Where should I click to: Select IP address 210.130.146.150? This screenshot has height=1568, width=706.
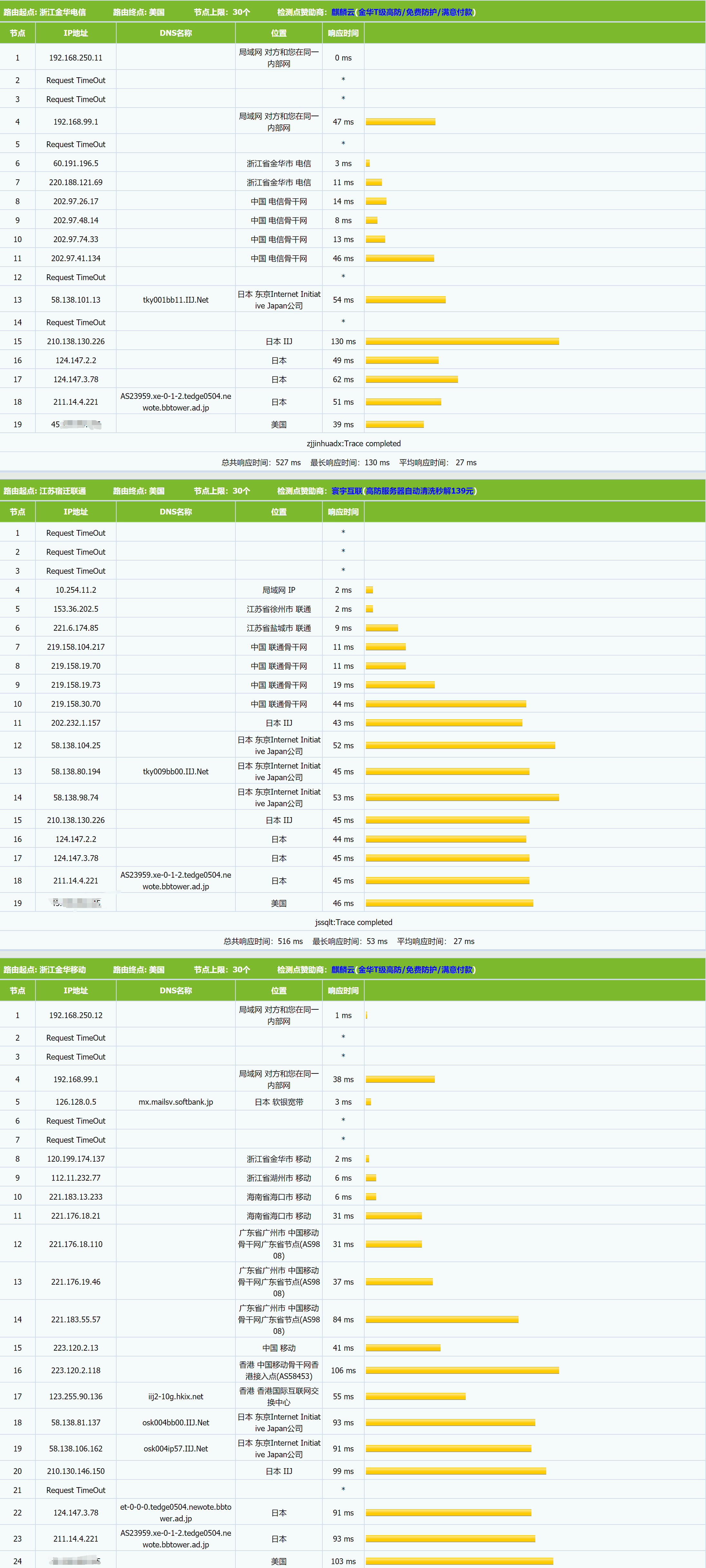pos(76,1471)
